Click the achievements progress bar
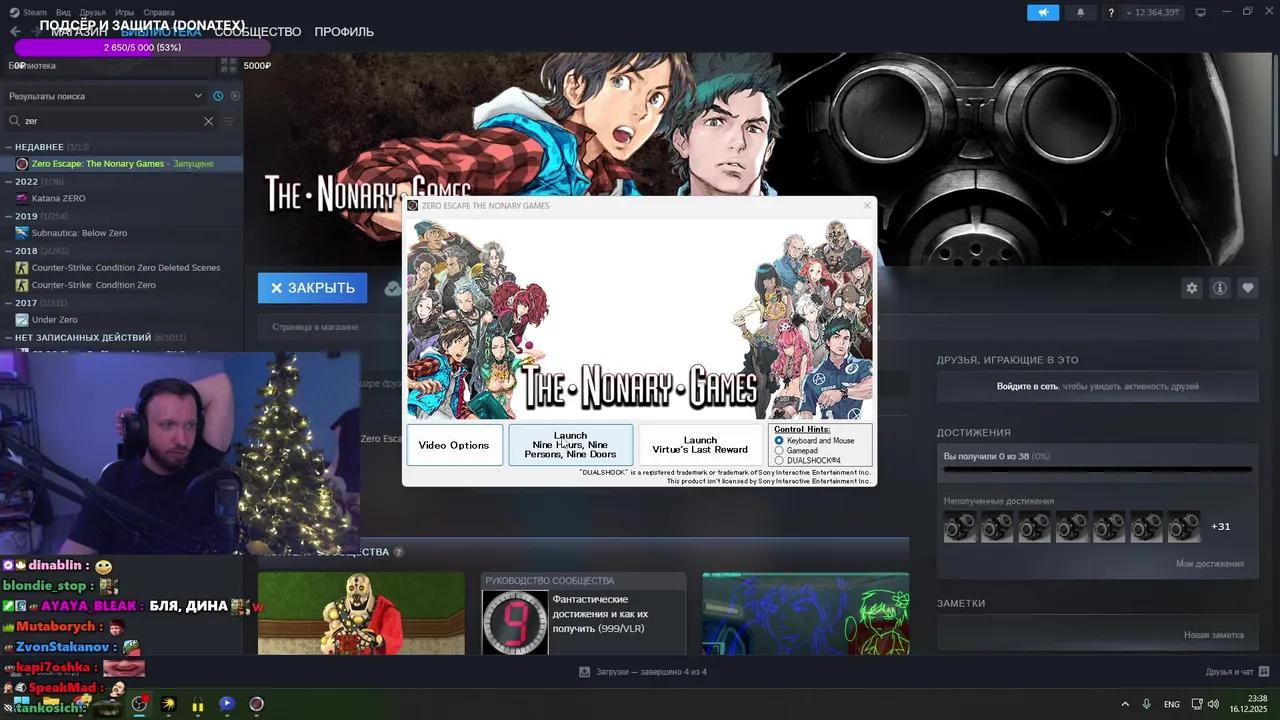 click(1097, 468)
